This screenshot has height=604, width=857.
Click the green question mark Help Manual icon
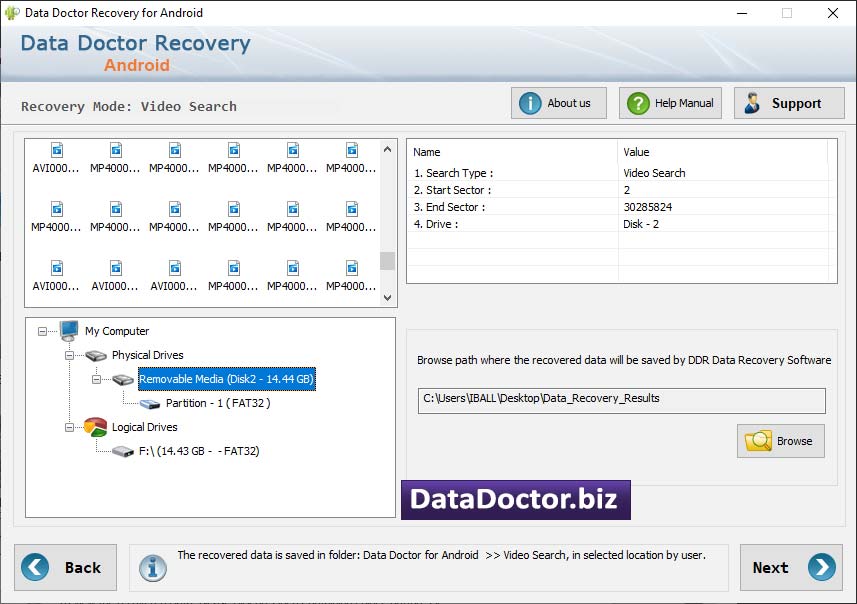636,102
